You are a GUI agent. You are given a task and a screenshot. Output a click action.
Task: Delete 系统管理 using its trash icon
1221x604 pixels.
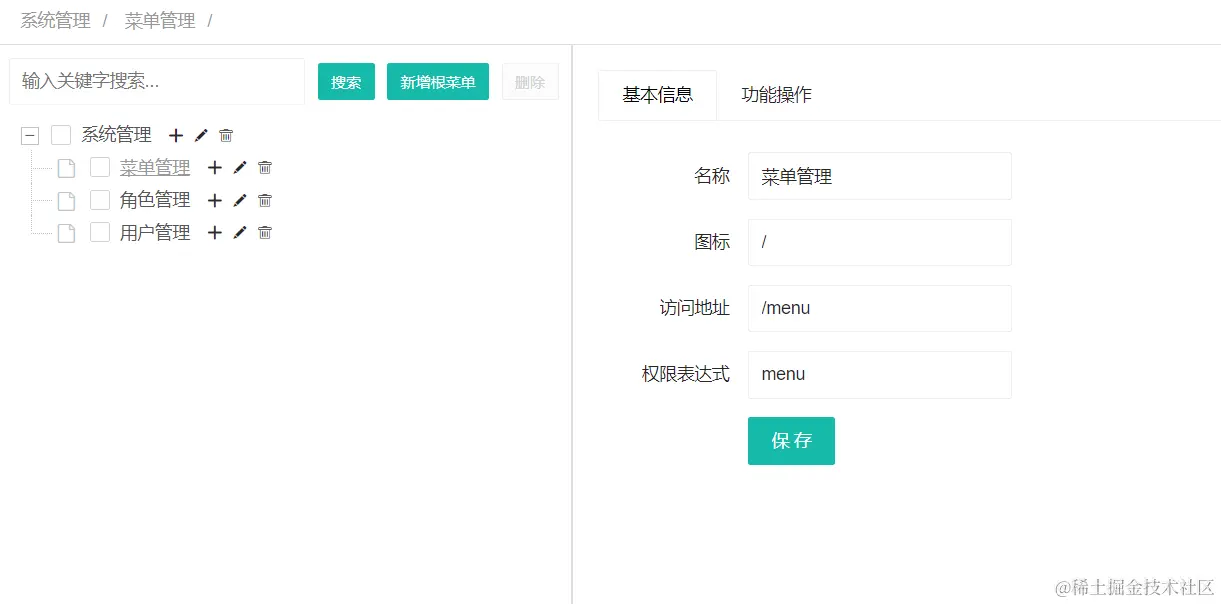point(226,135)
